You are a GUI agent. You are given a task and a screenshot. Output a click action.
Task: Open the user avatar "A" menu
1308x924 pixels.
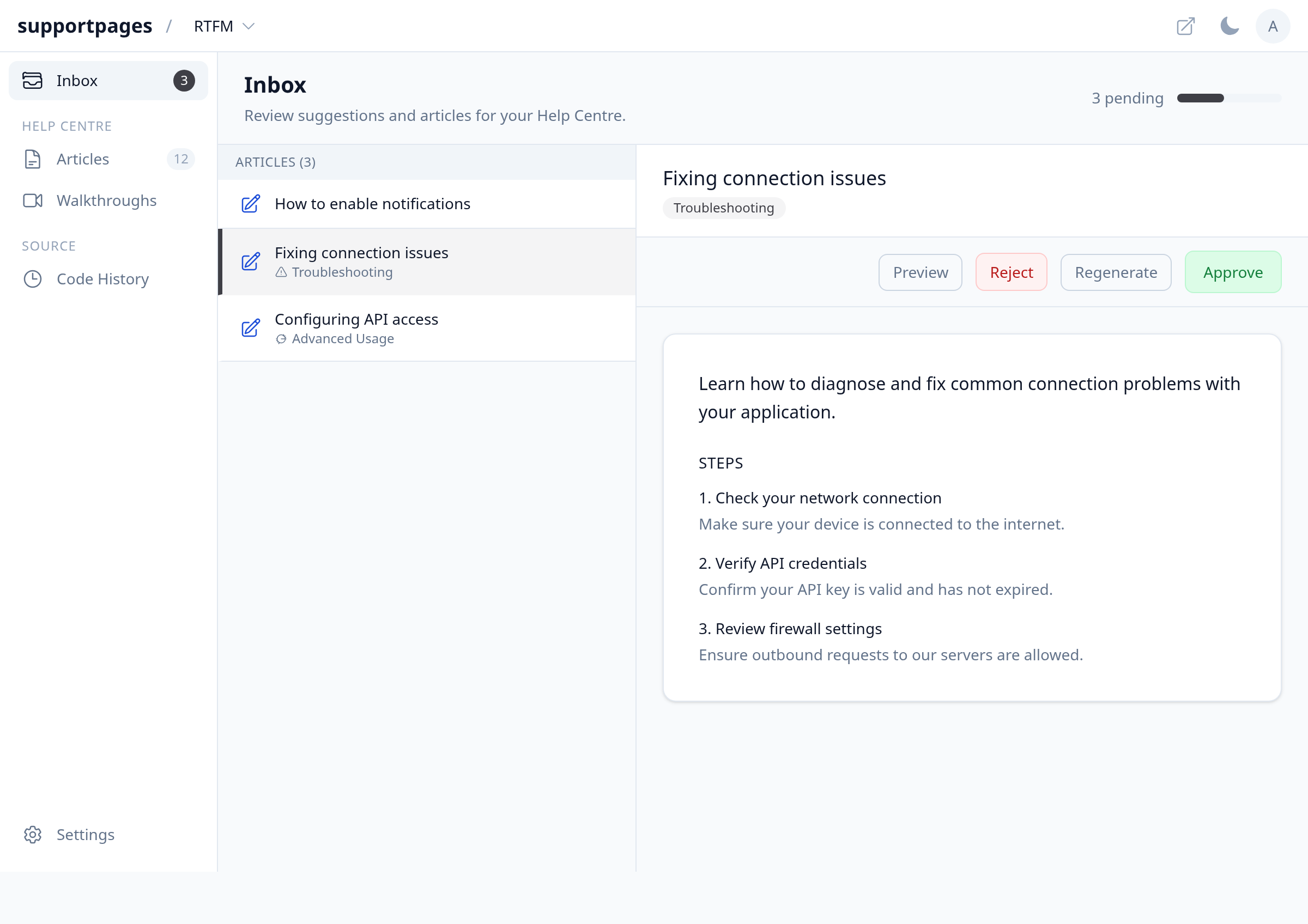click(1273, 26)
